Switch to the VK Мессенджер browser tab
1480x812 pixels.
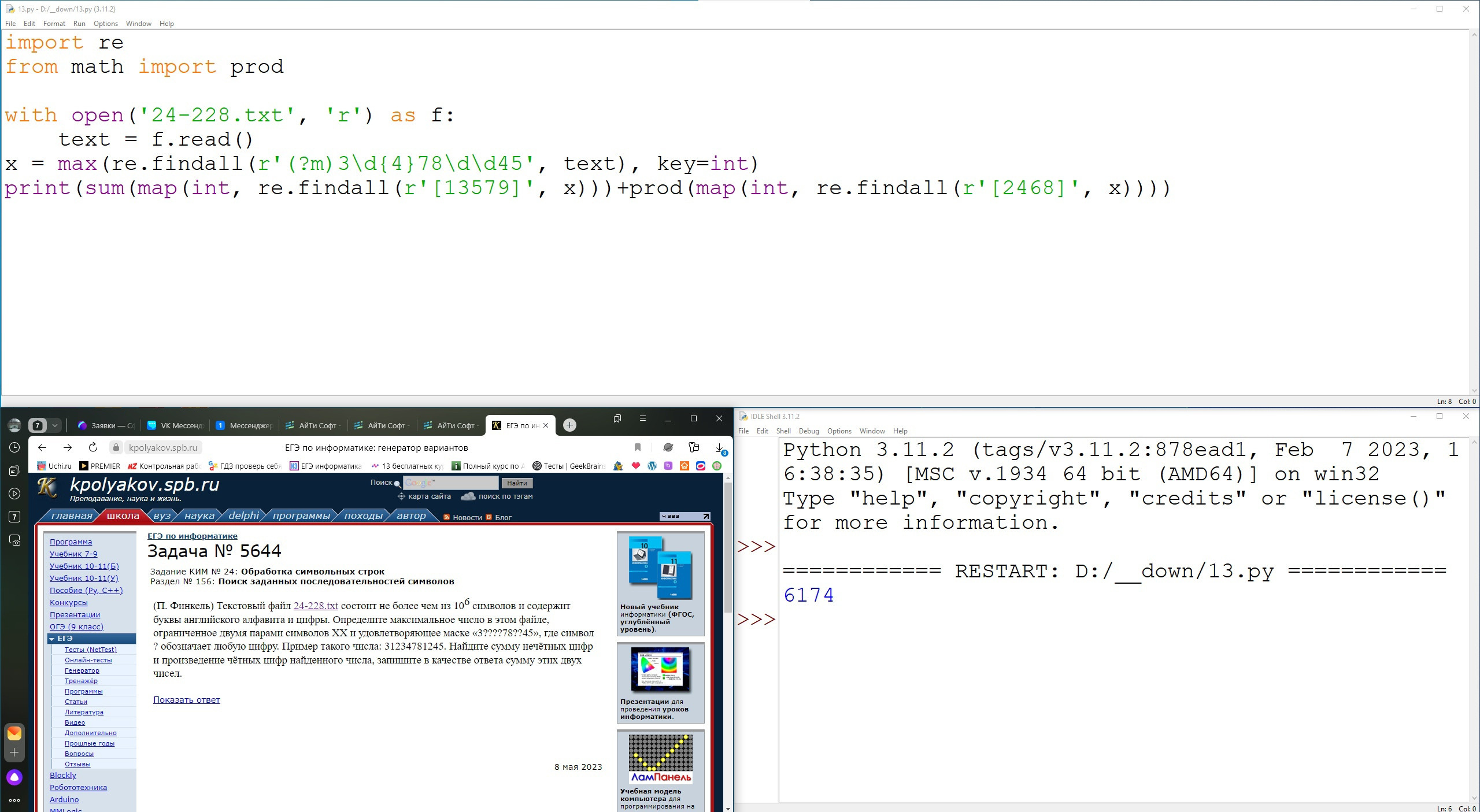click(176, 425)
